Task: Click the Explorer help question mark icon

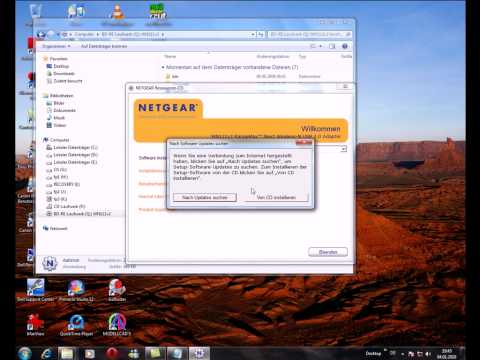Action: tap(345, 46)
